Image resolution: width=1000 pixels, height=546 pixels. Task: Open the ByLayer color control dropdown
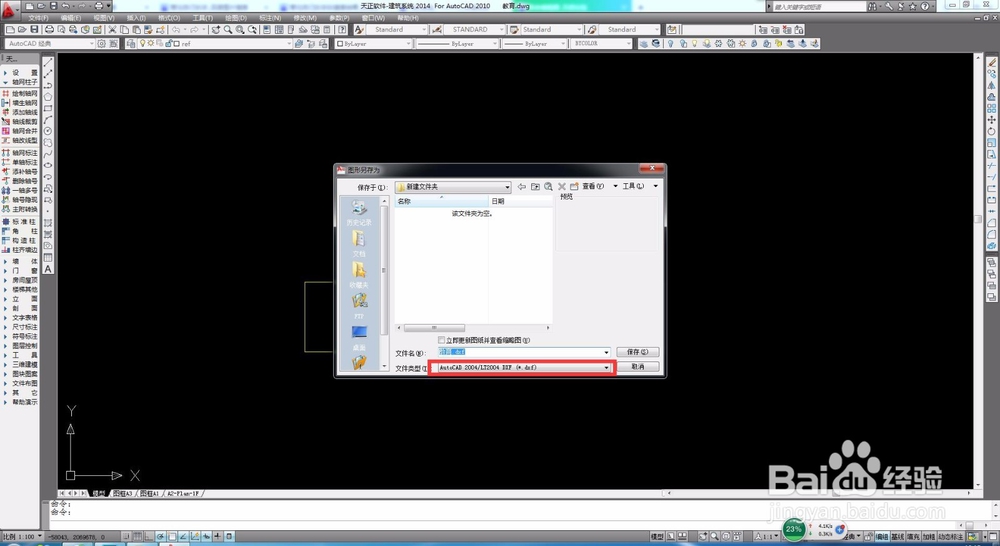[x=374, y=43]
